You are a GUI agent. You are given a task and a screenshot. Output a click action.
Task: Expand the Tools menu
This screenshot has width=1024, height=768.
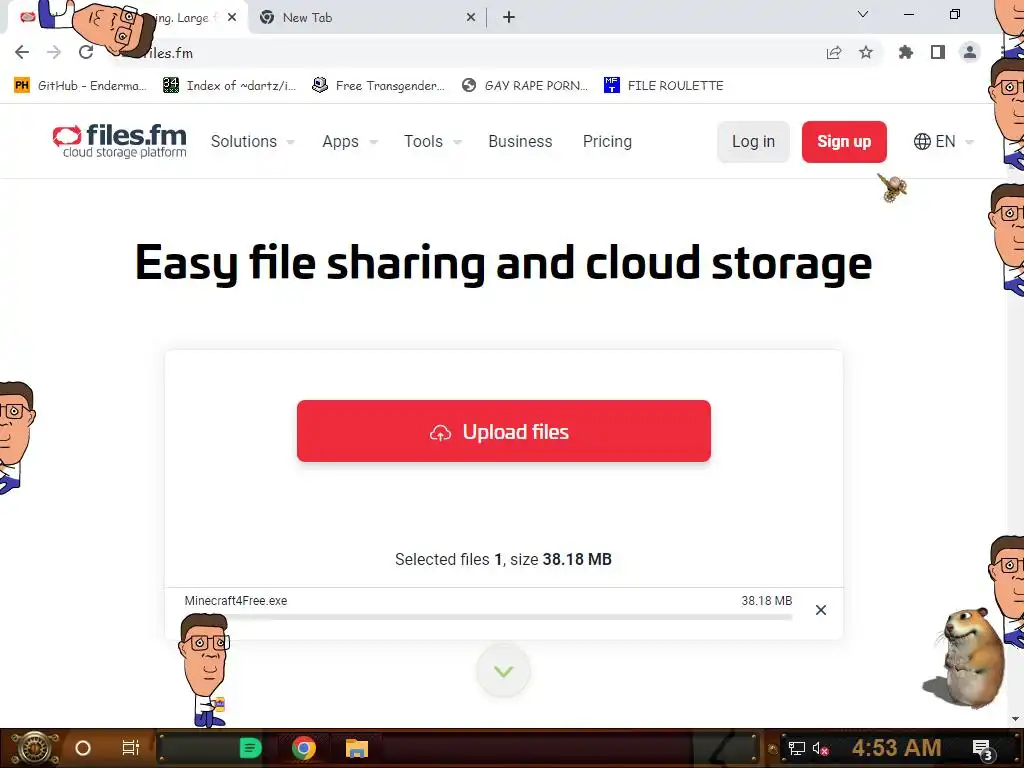[432, 142]
